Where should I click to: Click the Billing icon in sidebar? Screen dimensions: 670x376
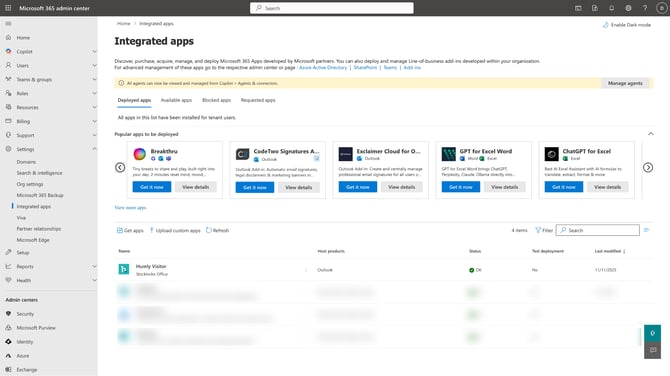tap(9, 121)
